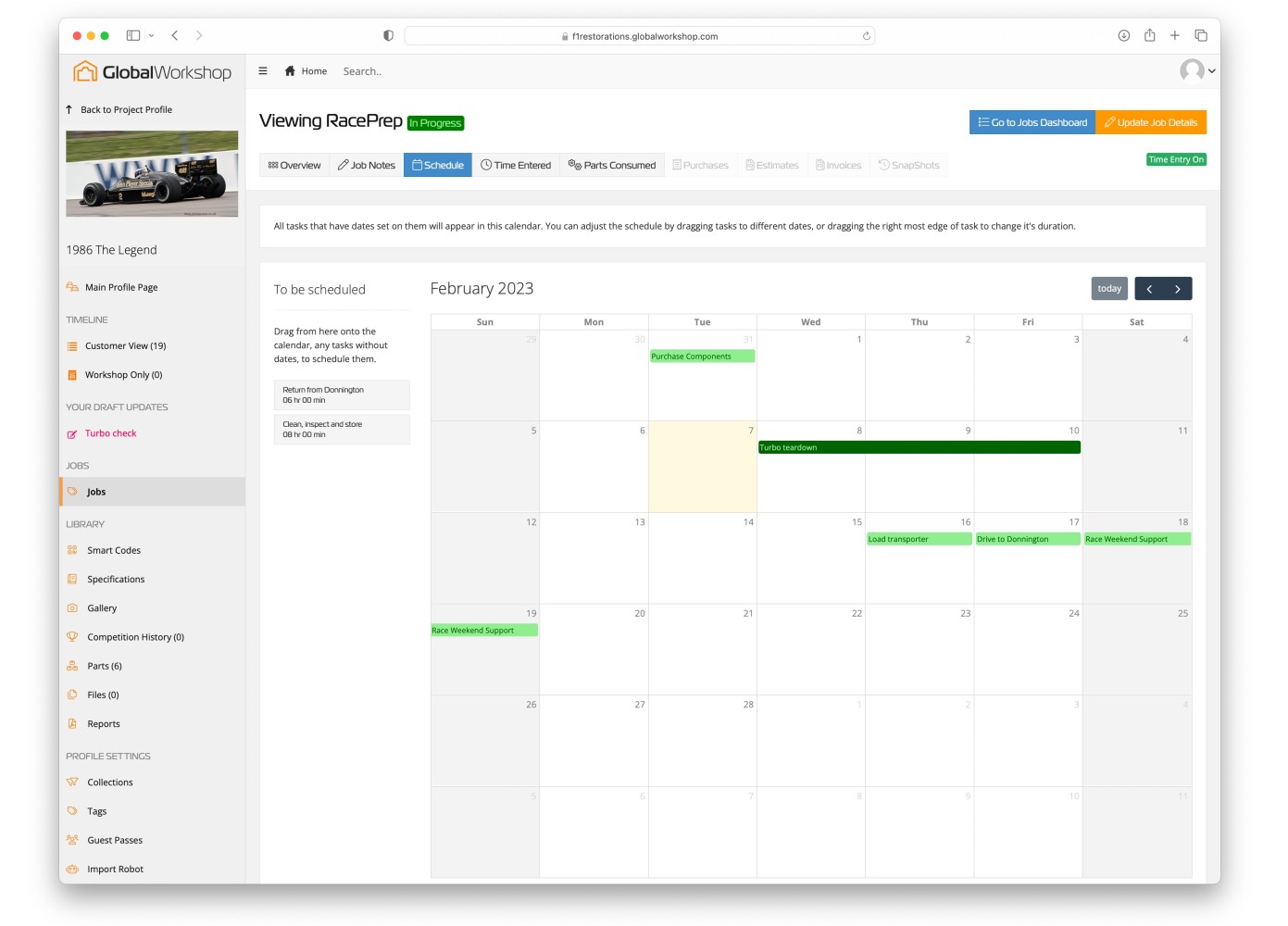Open the Invoices tab
Image resolution: width=1288 pixels, height=926 pixels.
coord(839,165)
